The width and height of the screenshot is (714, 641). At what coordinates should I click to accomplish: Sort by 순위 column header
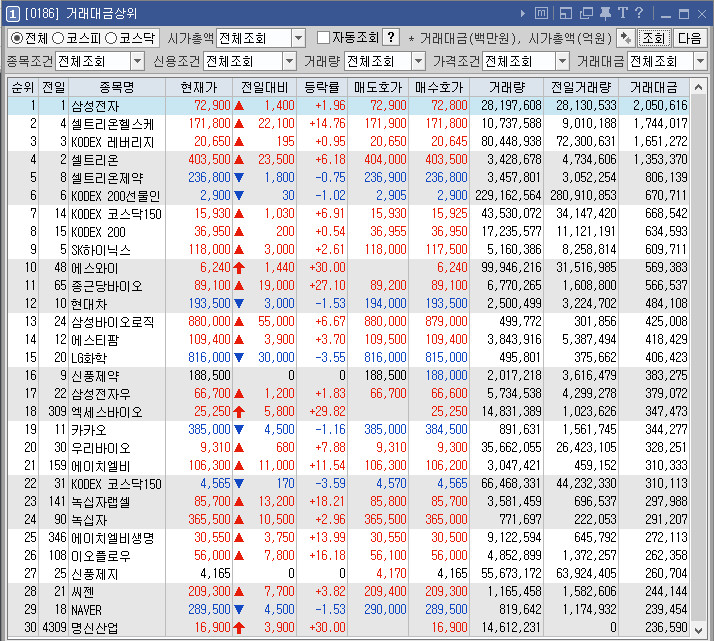tap(23, 87)
